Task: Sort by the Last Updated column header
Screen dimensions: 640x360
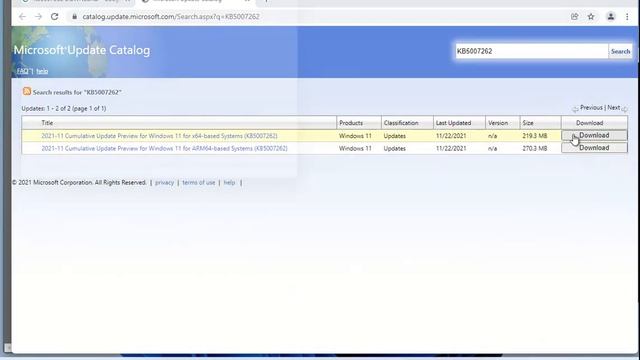Action: [453, 123]
